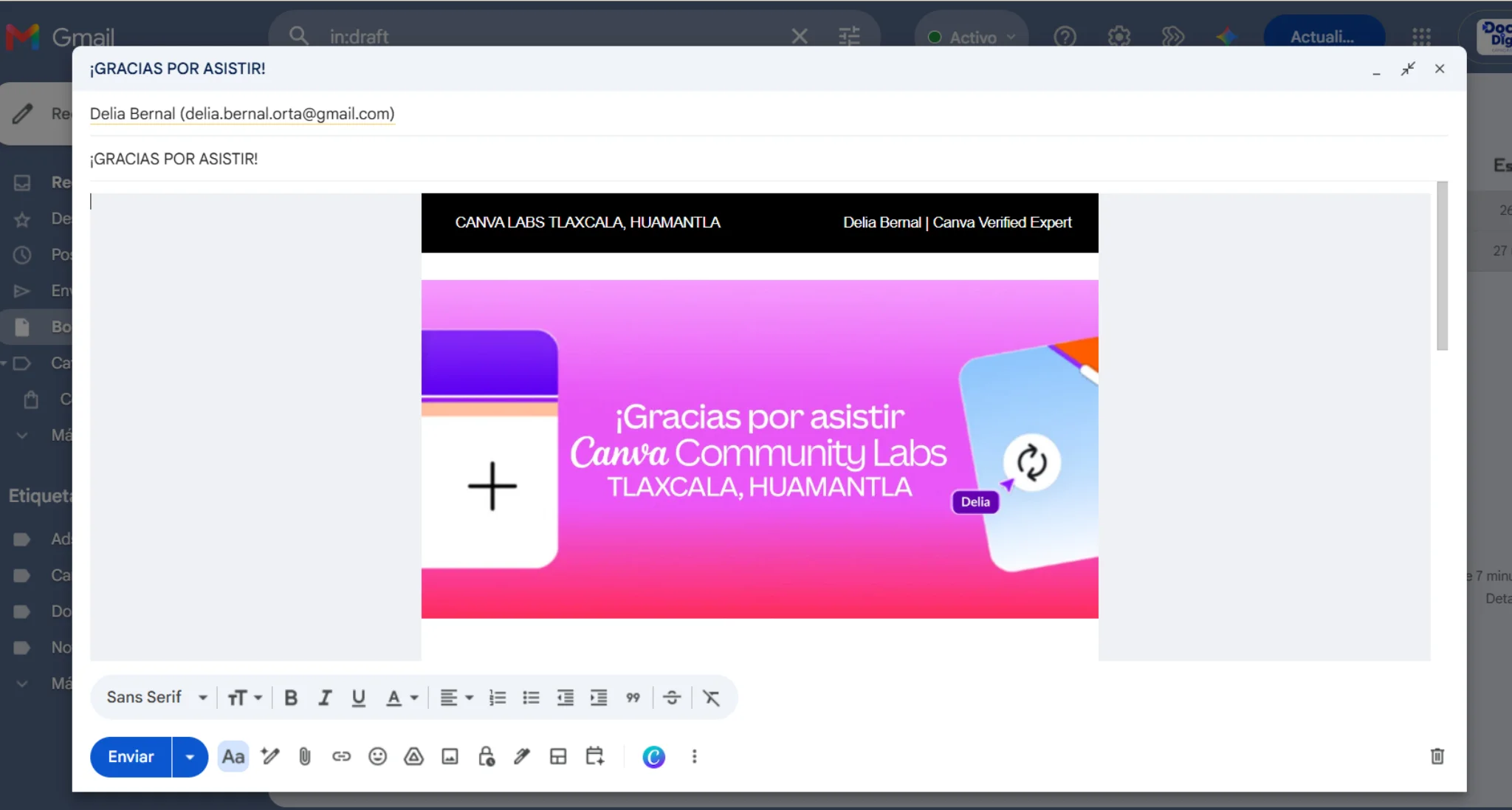Toggle confidential mode lock icon
The height and width of the screenshot is (810, 1512).
(486, 757)
